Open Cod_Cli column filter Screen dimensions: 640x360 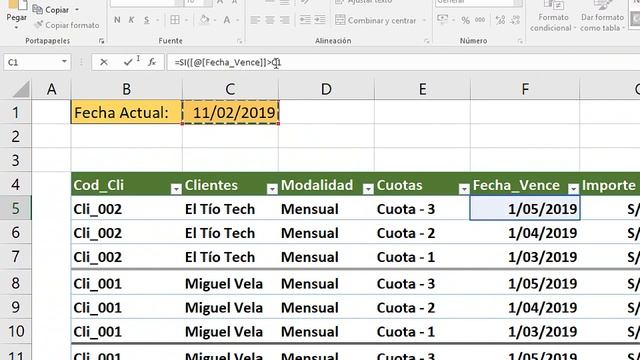pos(176,189)
